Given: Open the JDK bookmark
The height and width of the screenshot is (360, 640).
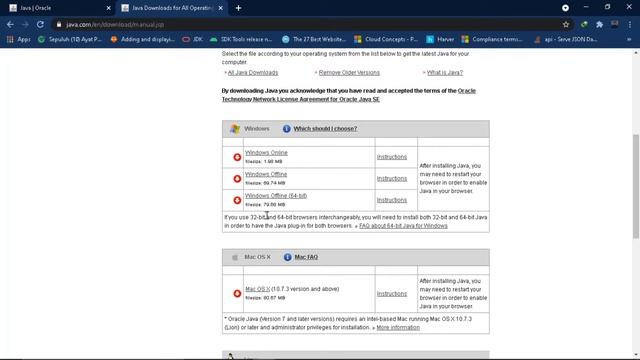Looking at the screenshot, I should 193,39.
